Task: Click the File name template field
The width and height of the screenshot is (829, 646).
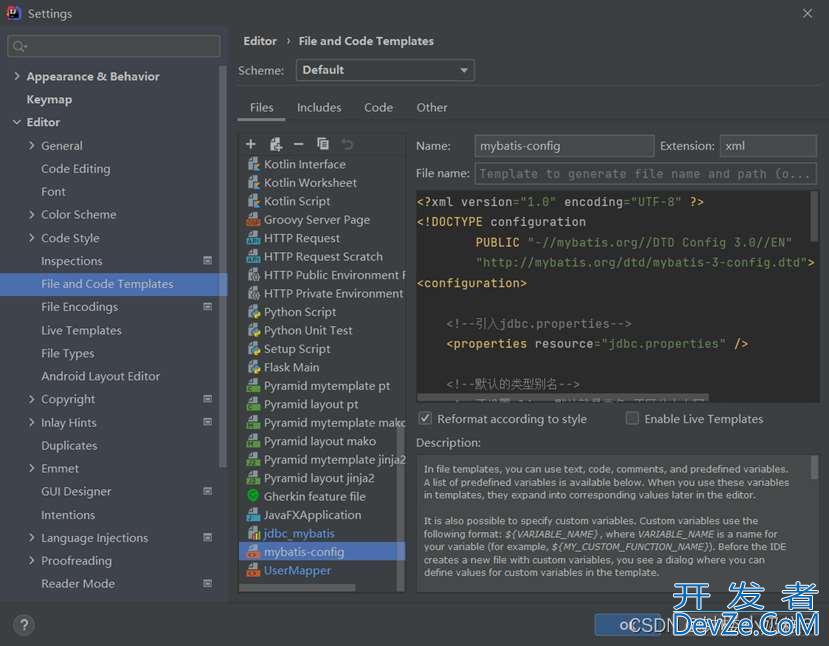Action: 646,173
